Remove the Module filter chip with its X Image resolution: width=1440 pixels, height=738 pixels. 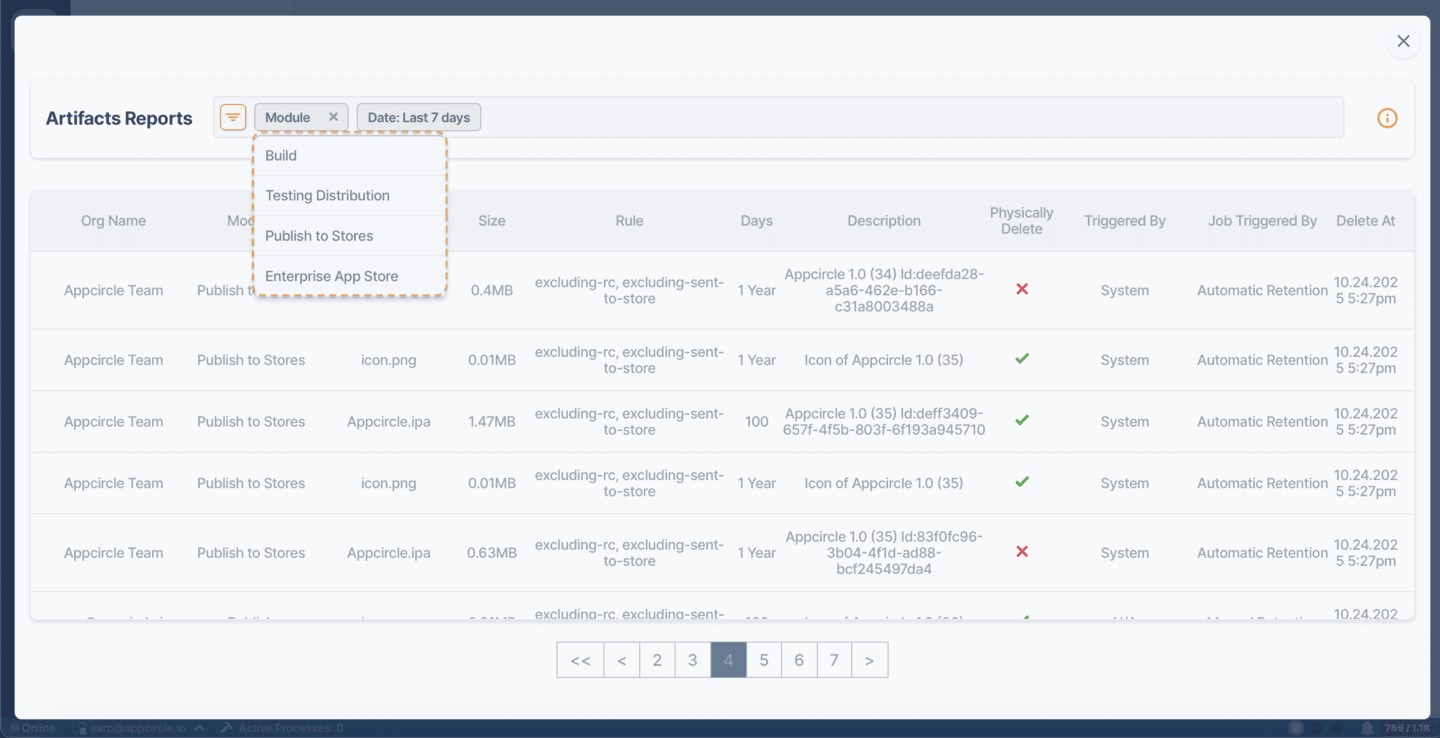(334, 116)
